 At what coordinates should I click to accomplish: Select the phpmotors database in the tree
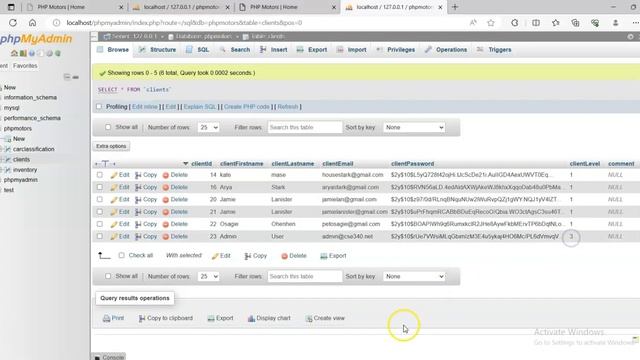18,129
